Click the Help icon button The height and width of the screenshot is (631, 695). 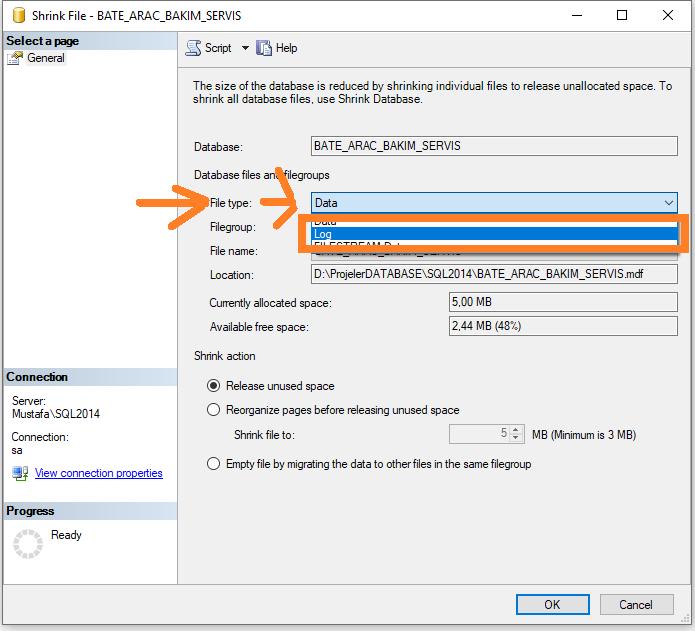pos(265,48)
